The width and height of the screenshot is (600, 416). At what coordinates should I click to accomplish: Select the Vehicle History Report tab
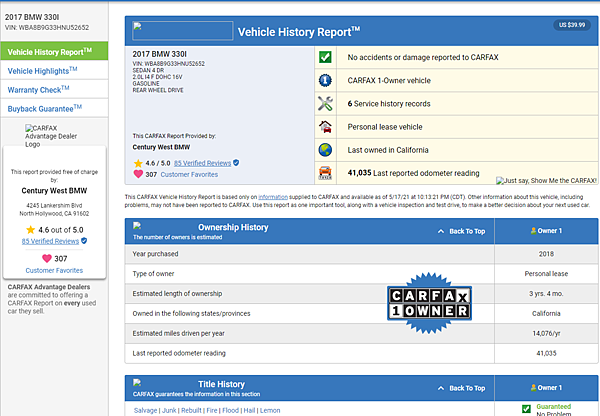54,51
